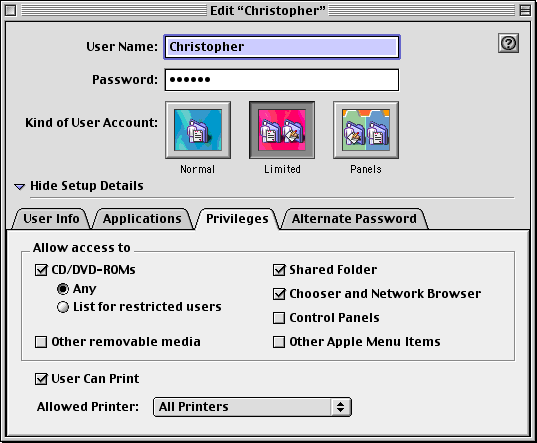
Task: Check Other Apple Menu Items
Action: (x=279, y=342)
